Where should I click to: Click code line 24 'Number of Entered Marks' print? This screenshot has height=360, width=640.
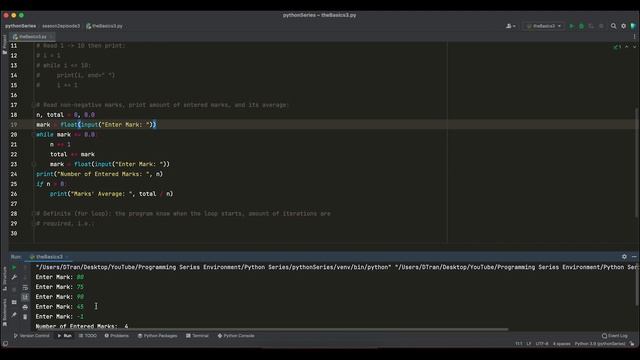100,174
